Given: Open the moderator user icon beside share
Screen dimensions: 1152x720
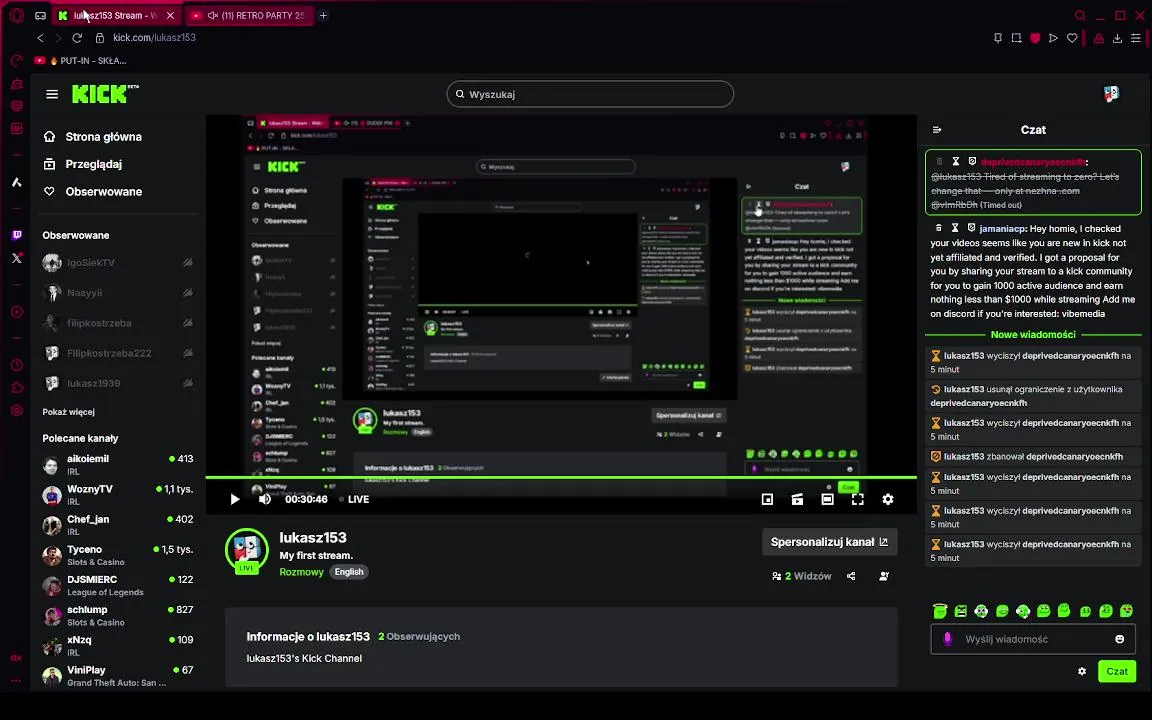Looking at the screenshot, I should [x=884, y=577].
